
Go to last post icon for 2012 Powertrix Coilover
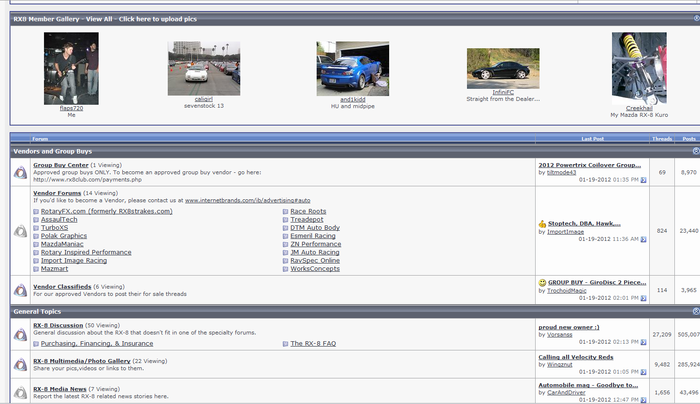643,180
